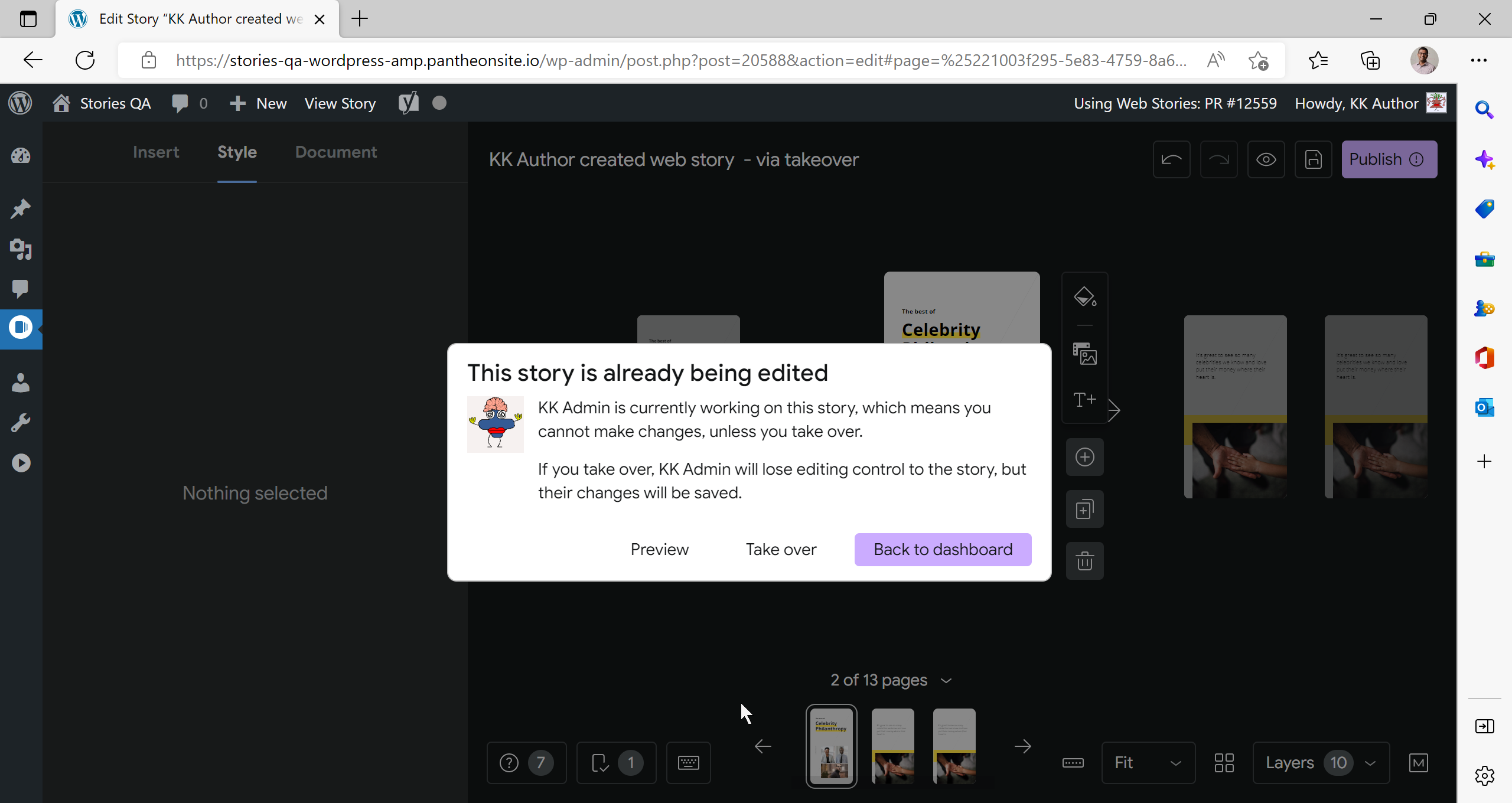Image resolution: width=1512 pixels, height=803 pixels.
Task: Select the page background color bucket tool
Action: pyautogui.click(x=1085, y=296)
